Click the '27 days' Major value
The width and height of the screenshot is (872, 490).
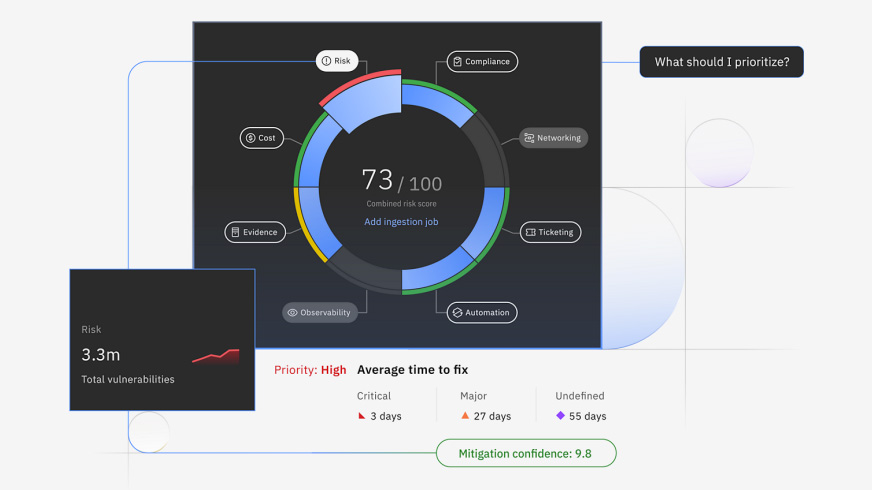point(492,416)
